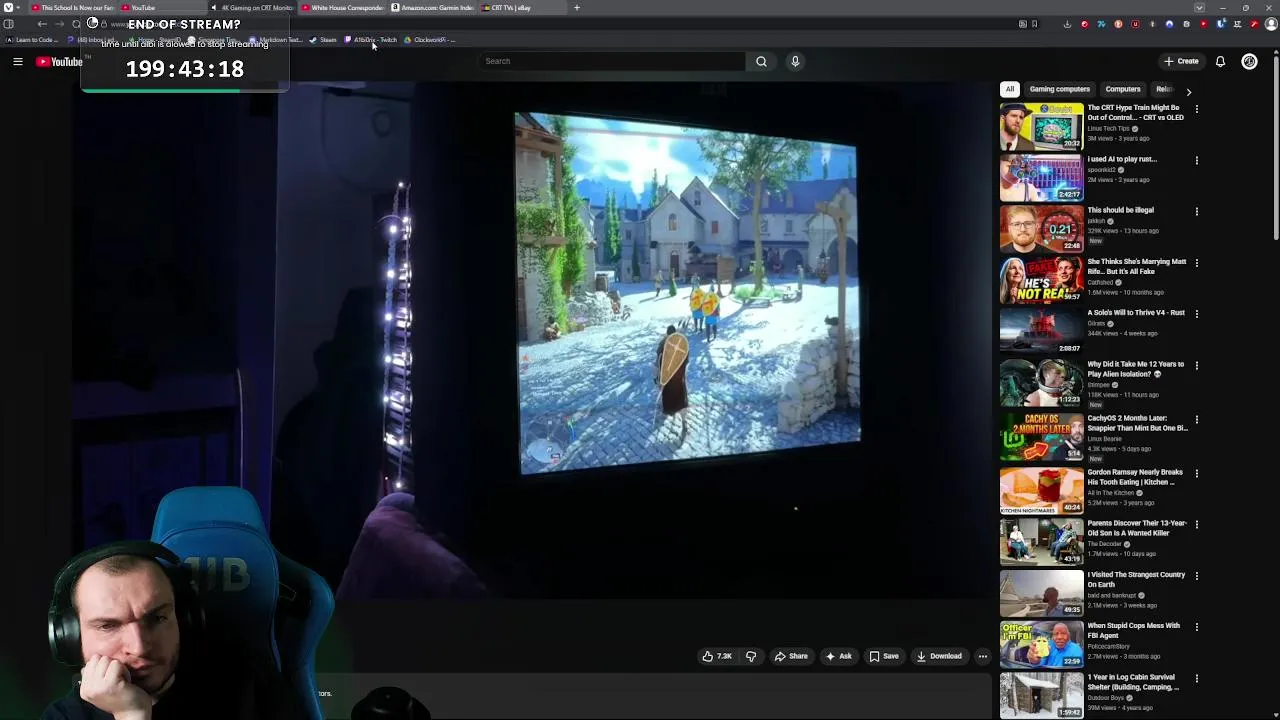Viewport: 1280px width, 720px height.
Task: Select the Gaming computers chip
Action: (1059, 89)
